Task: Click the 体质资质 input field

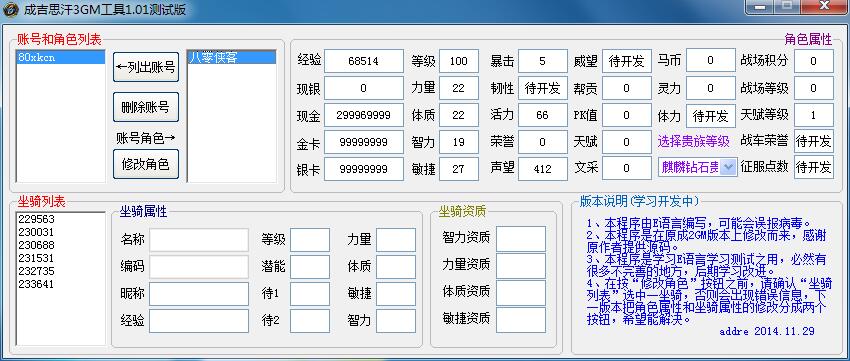Action: tap(521, 293)
